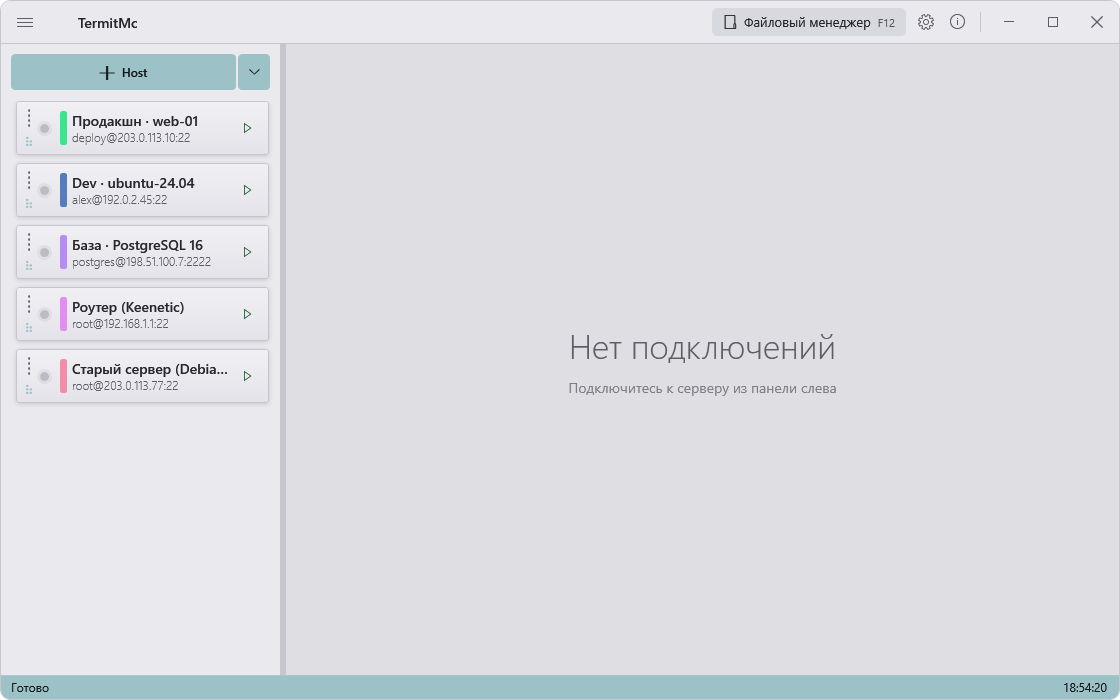Click the status circle of Dev · ubuntu-24.04
The image size is (1120, 700).
coord(44,191)
